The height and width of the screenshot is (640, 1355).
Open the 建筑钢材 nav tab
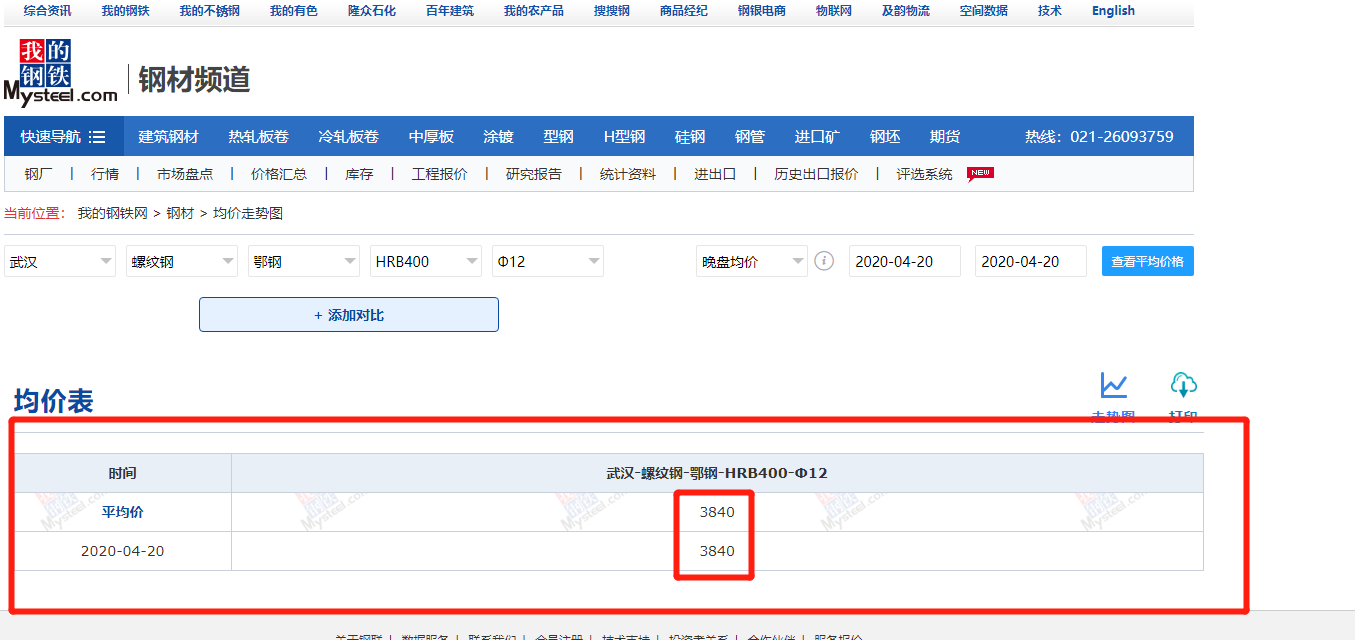pyautogui.click(x=168, y=136)
